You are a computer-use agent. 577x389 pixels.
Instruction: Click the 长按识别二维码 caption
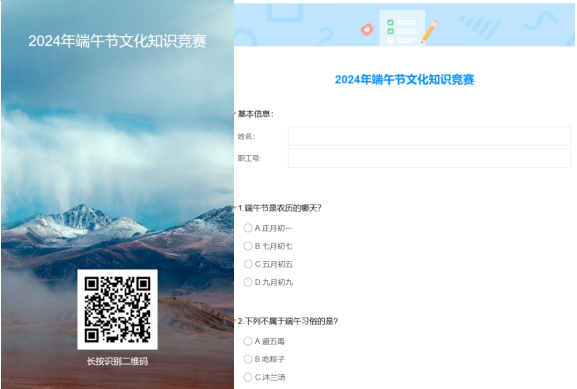[x=117, y=361]
